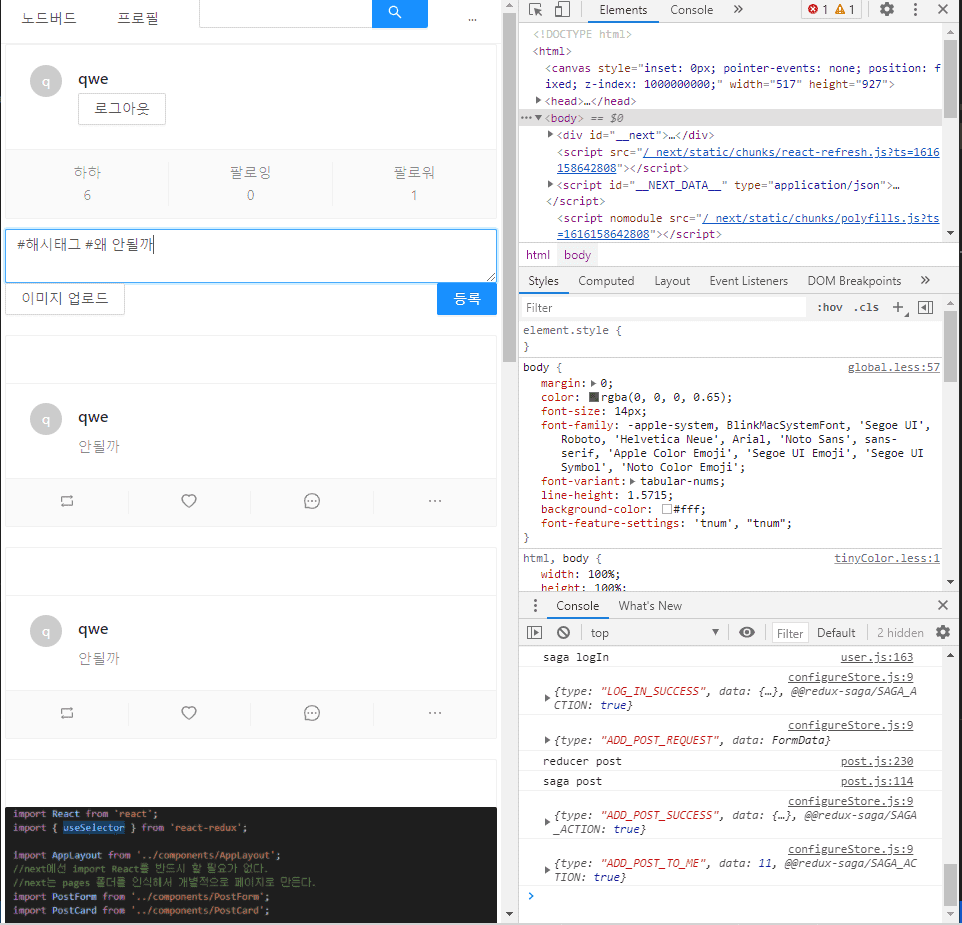
Task: Click the background-color white color swatch
Action: point(667,509)
